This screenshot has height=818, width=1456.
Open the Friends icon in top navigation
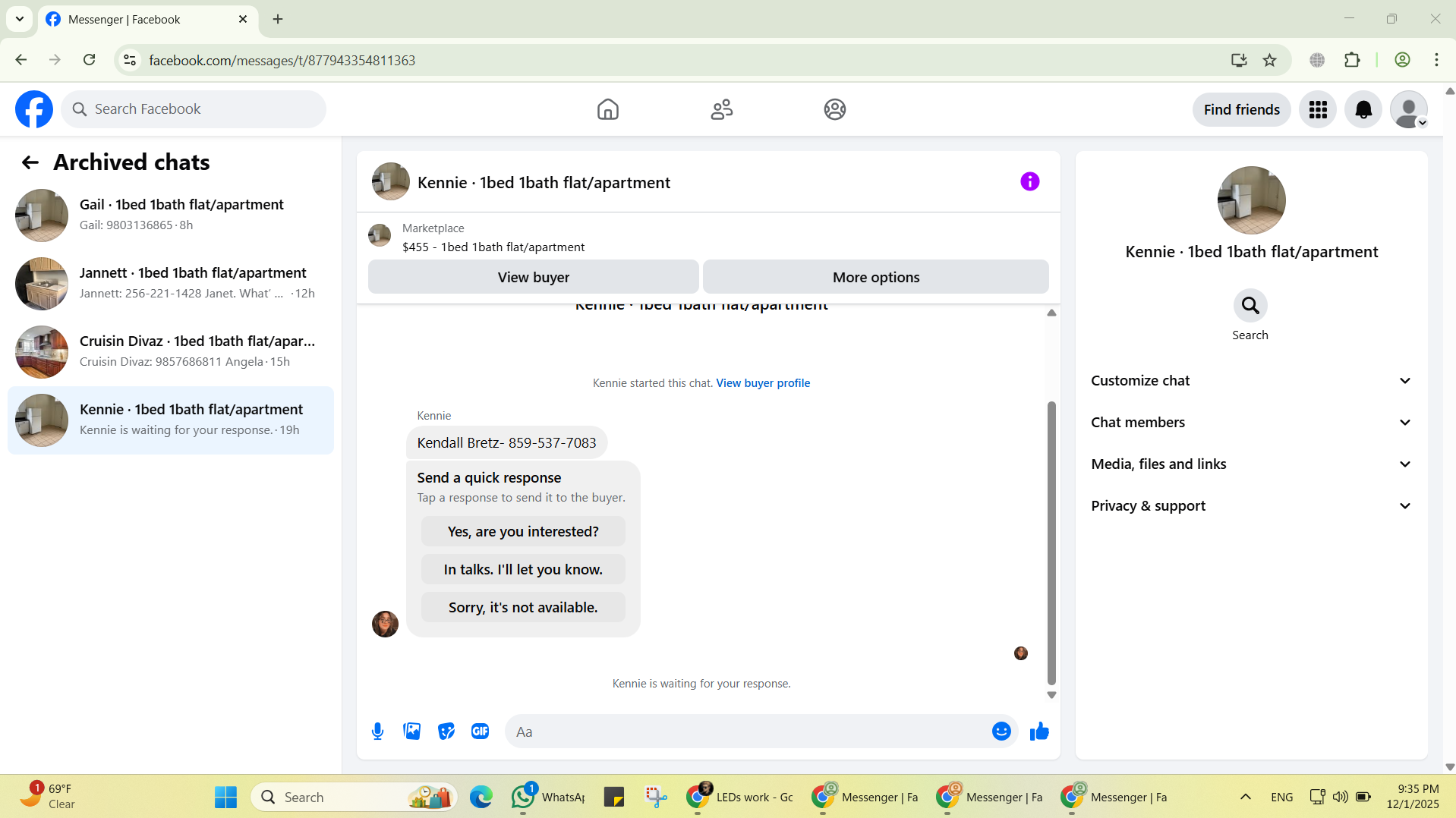pyautogui.click(x=721, y=109)
